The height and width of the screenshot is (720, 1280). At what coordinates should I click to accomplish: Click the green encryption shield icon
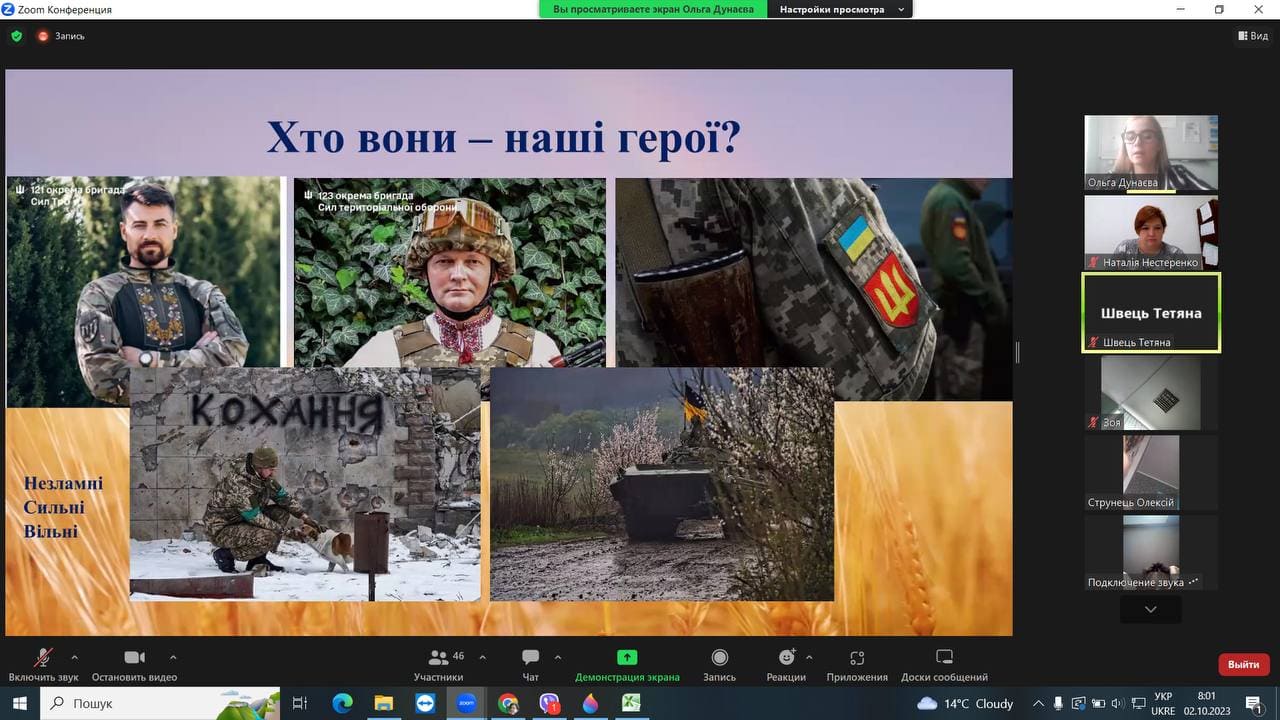tap(16, 36)
